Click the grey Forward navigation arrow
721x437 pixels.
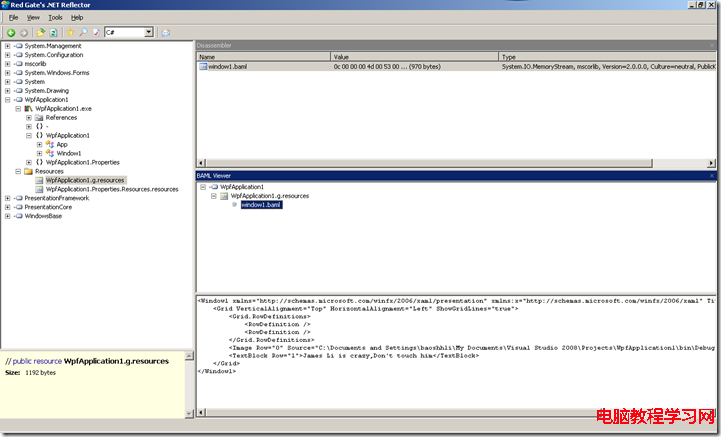tap(23, 33)
